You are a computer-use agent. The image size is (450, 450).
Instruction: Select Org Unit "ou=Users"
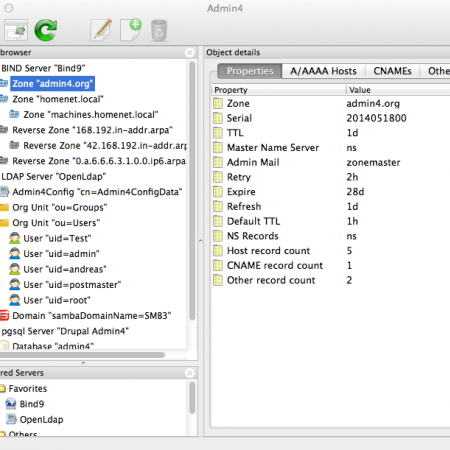56,223
